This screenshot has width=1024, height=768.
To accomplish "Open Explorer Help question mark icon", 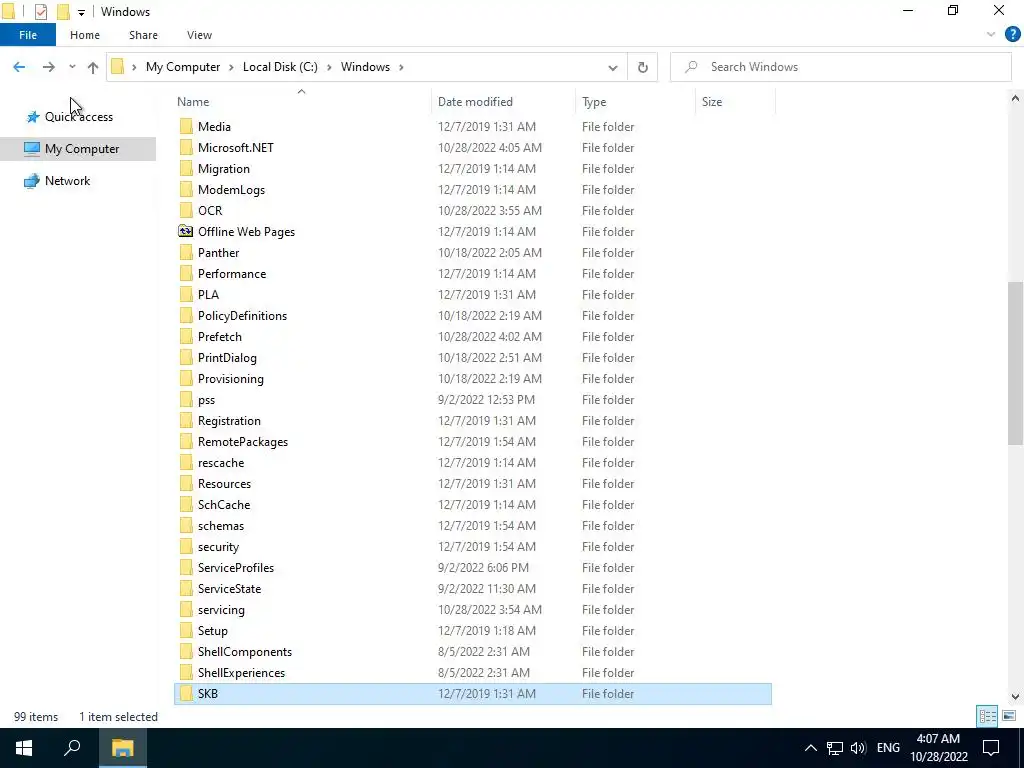I will 1012,35.
